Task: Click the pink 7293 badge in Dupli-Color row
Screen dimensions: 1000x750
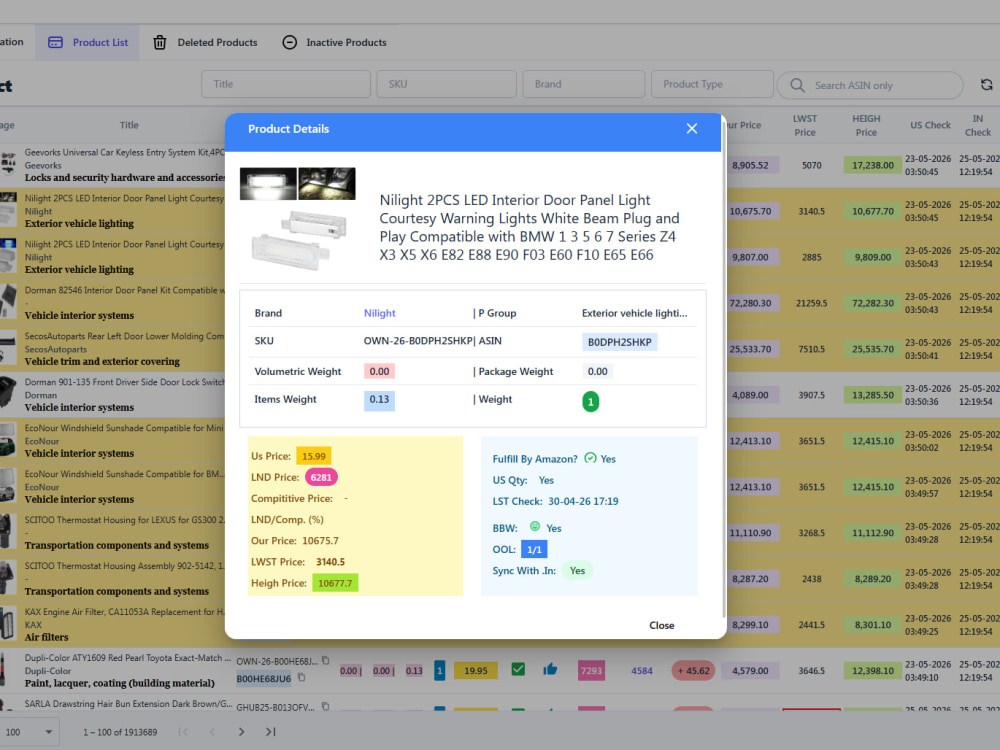Action: coord(591,671)
